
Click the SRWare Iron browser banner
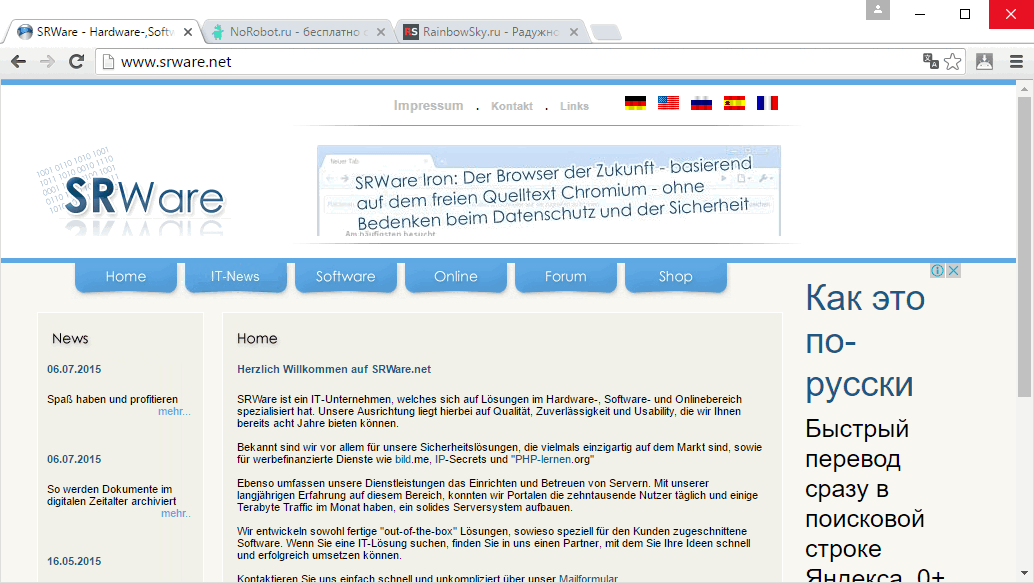pos(549,191)
